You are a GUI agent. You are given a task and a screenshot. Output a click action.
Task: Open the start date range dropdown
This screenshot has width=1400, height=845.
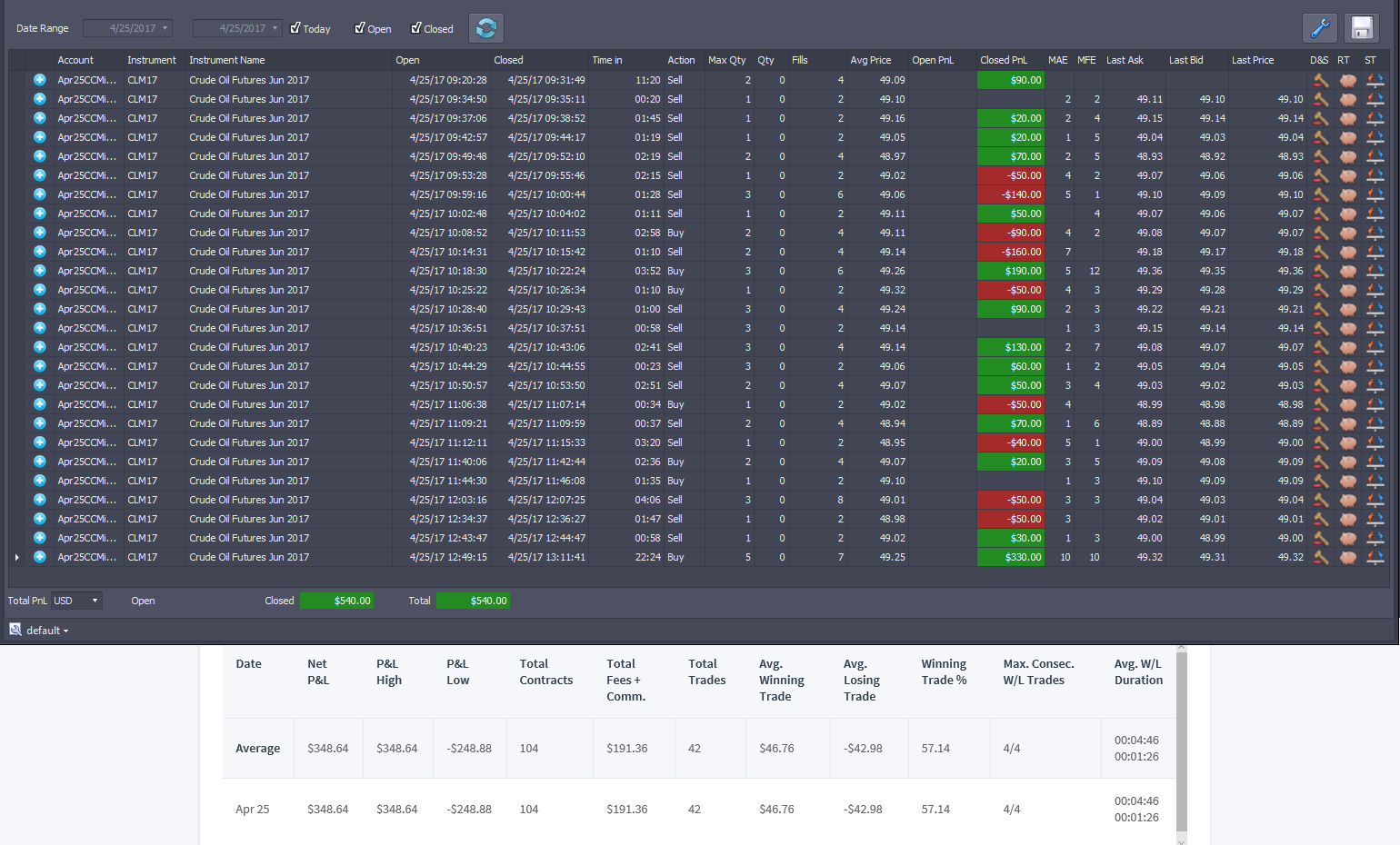[165, 28]
